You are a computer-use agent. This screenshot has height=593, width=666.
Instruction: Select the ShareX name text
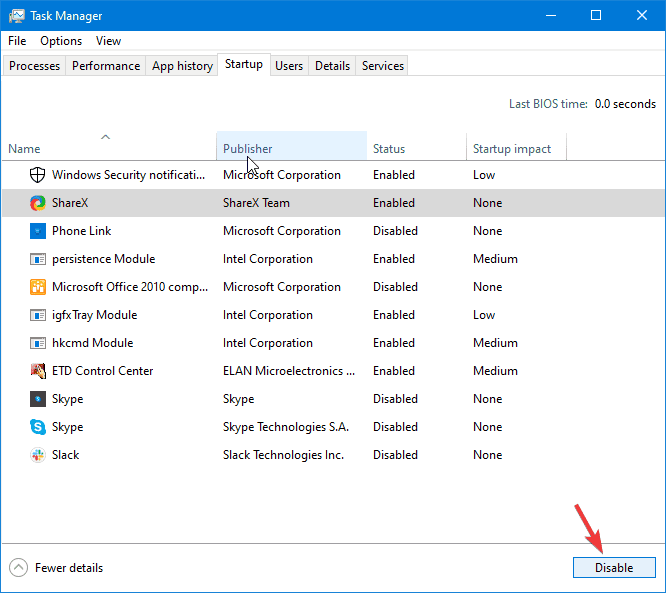[70, 203]
